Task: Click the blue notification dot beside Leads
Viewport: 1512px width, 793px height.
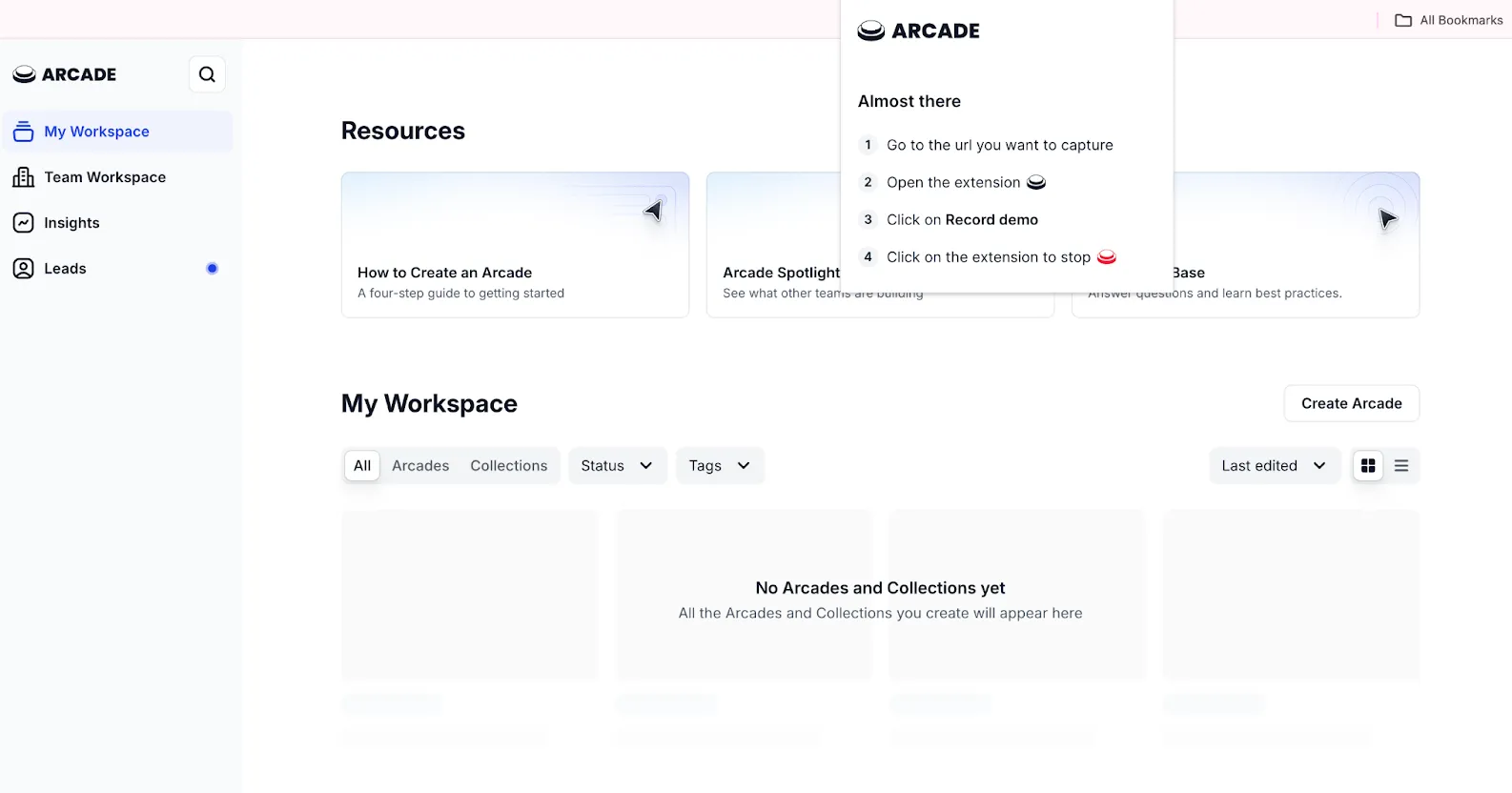Action: (212, 269)
